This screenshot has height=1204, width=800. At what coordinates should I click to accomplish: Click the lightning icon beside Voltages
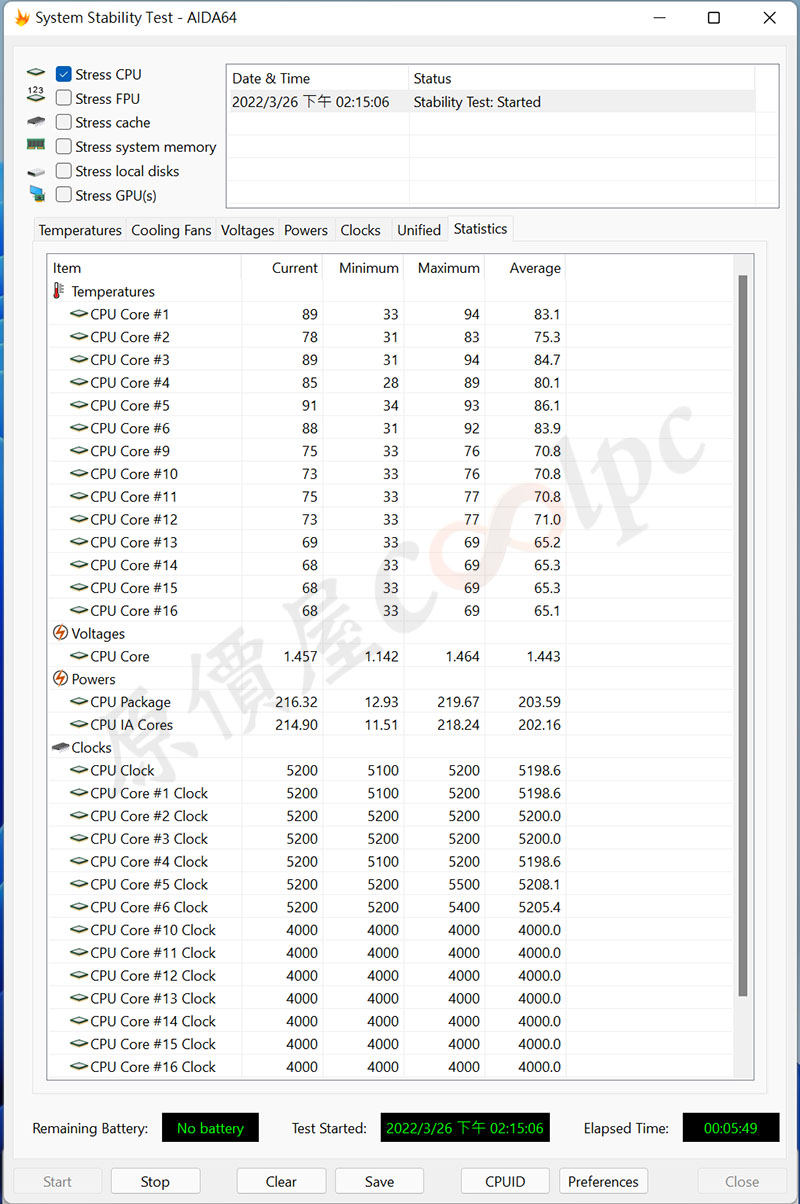(x=60, y=633)
